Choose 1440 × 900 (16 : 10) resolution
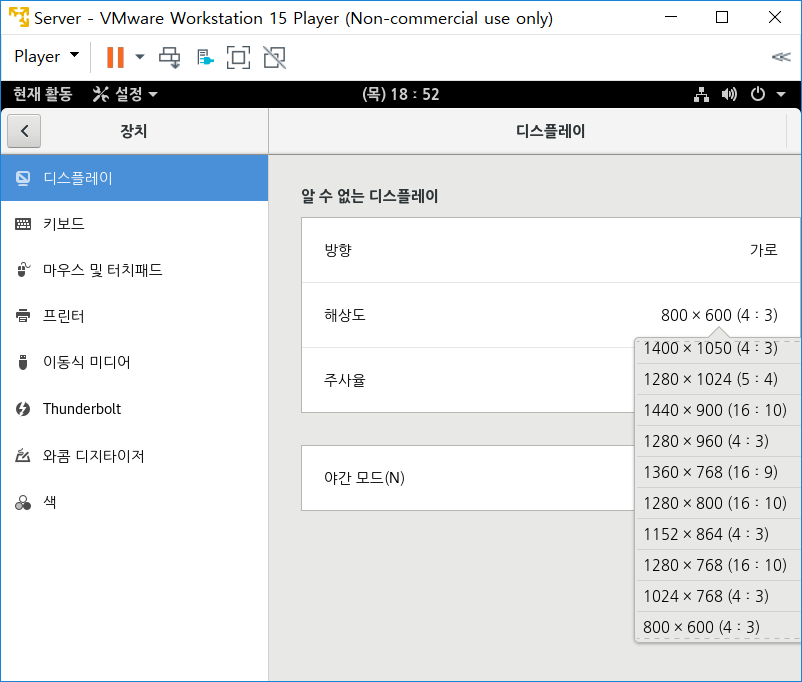The image size is (802, 682). click(x=718, y=410)
